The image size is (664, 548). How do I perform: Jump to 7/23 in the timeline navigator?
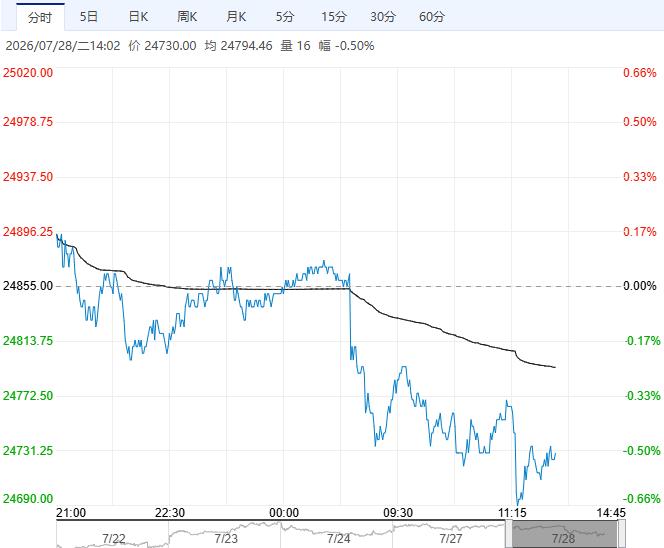tap(226, 538)
